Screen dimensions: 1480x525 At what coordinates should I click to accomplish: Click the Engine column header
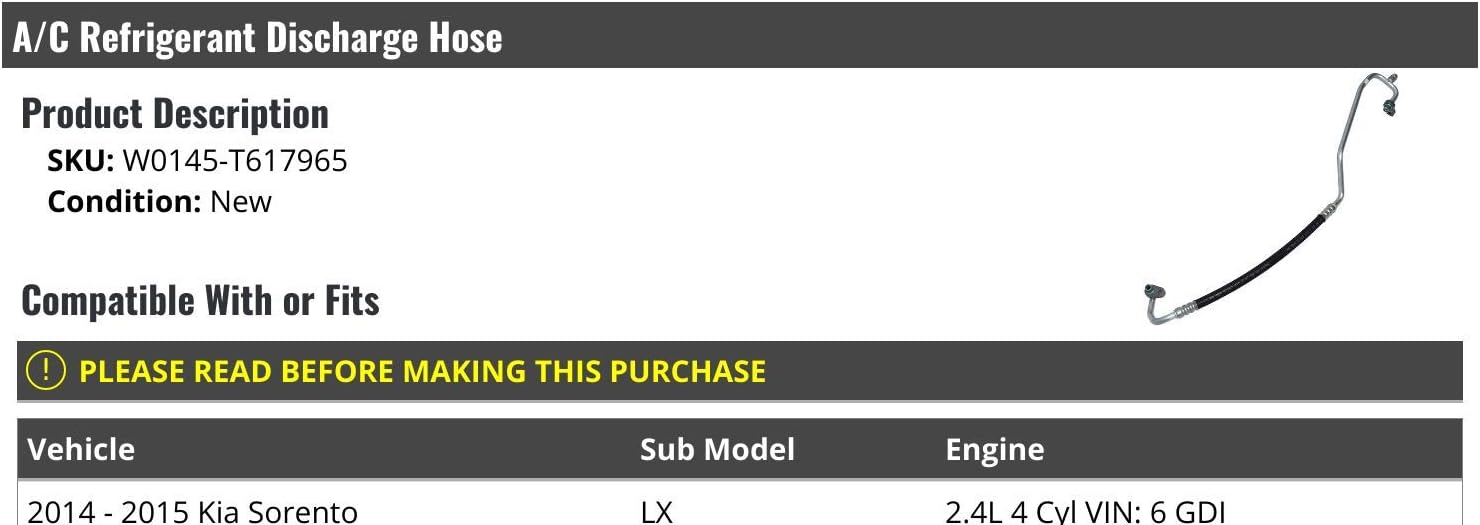pyautogui.click(x=994, y=449)
